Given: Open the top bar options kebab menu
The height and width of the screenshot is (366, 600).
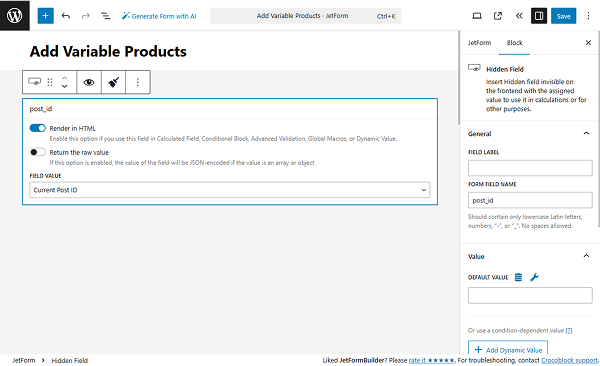Looking at the screenshot, I should 588,16.
